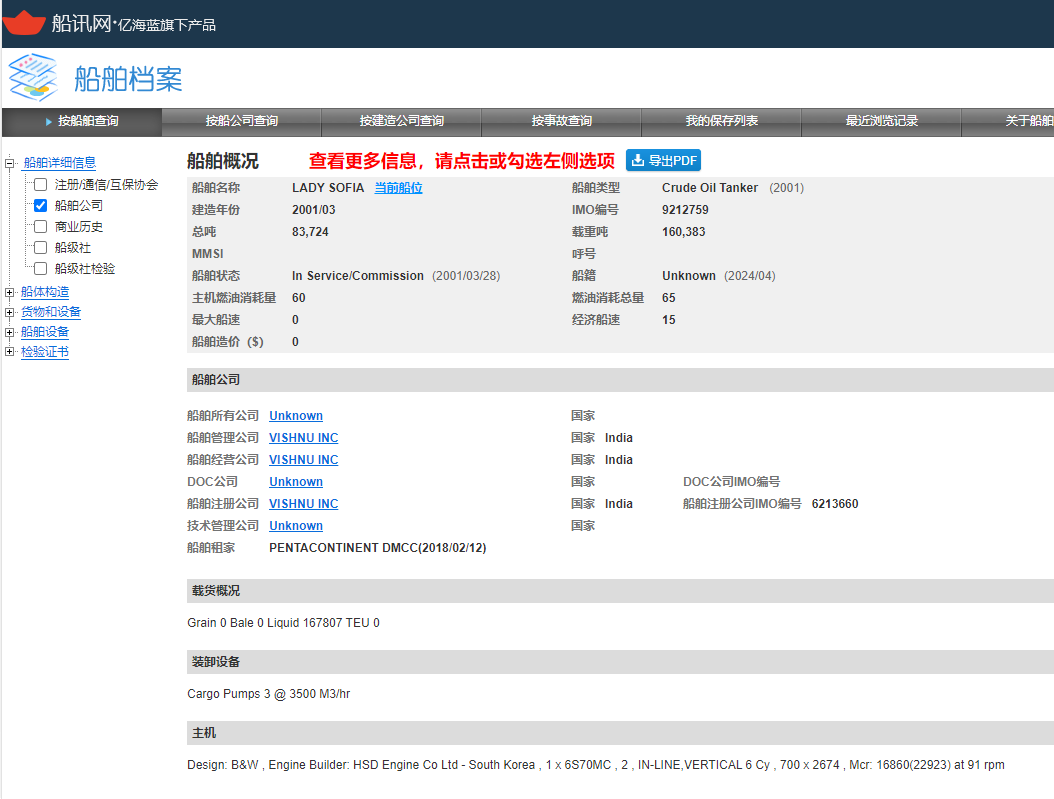This screenshot has width=1054, height=799.
Task: Select IMO number 9212759
Action: point(685,210)
